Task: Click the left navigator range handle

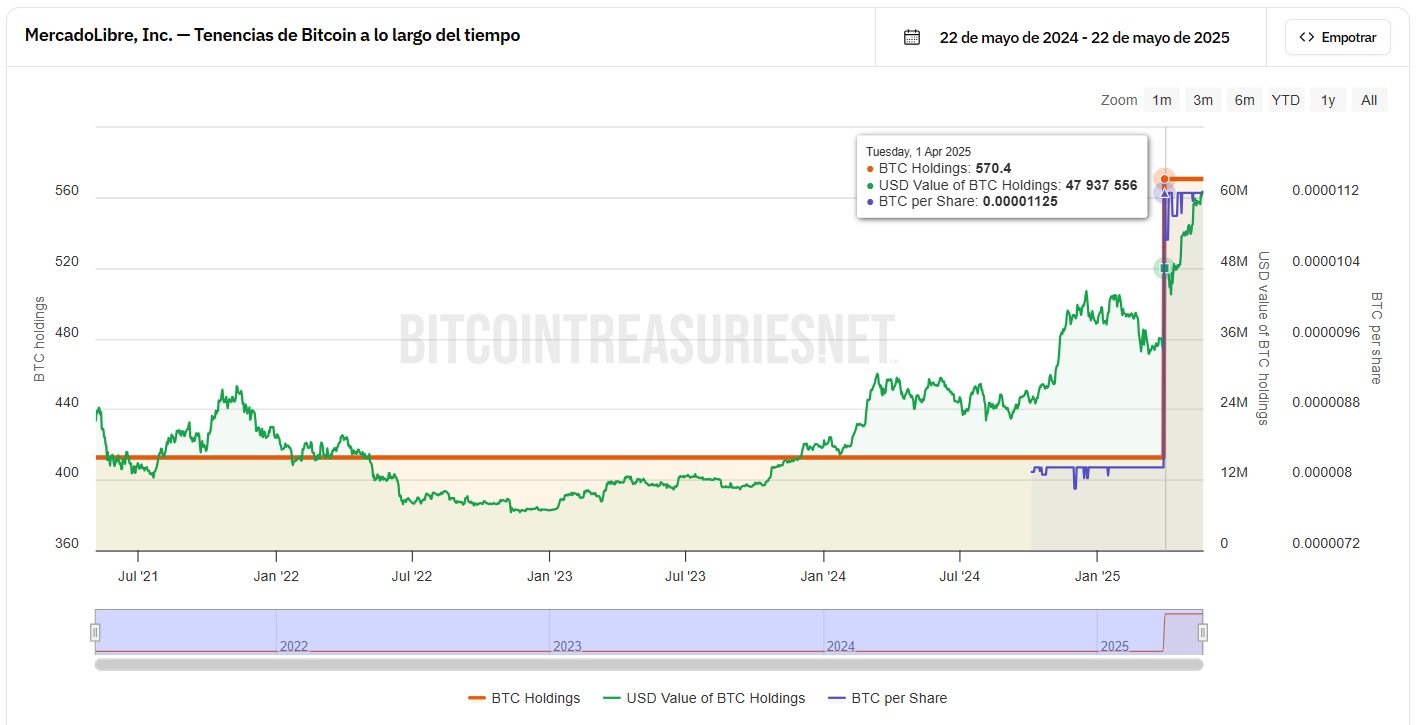Action: pos(96,632)
